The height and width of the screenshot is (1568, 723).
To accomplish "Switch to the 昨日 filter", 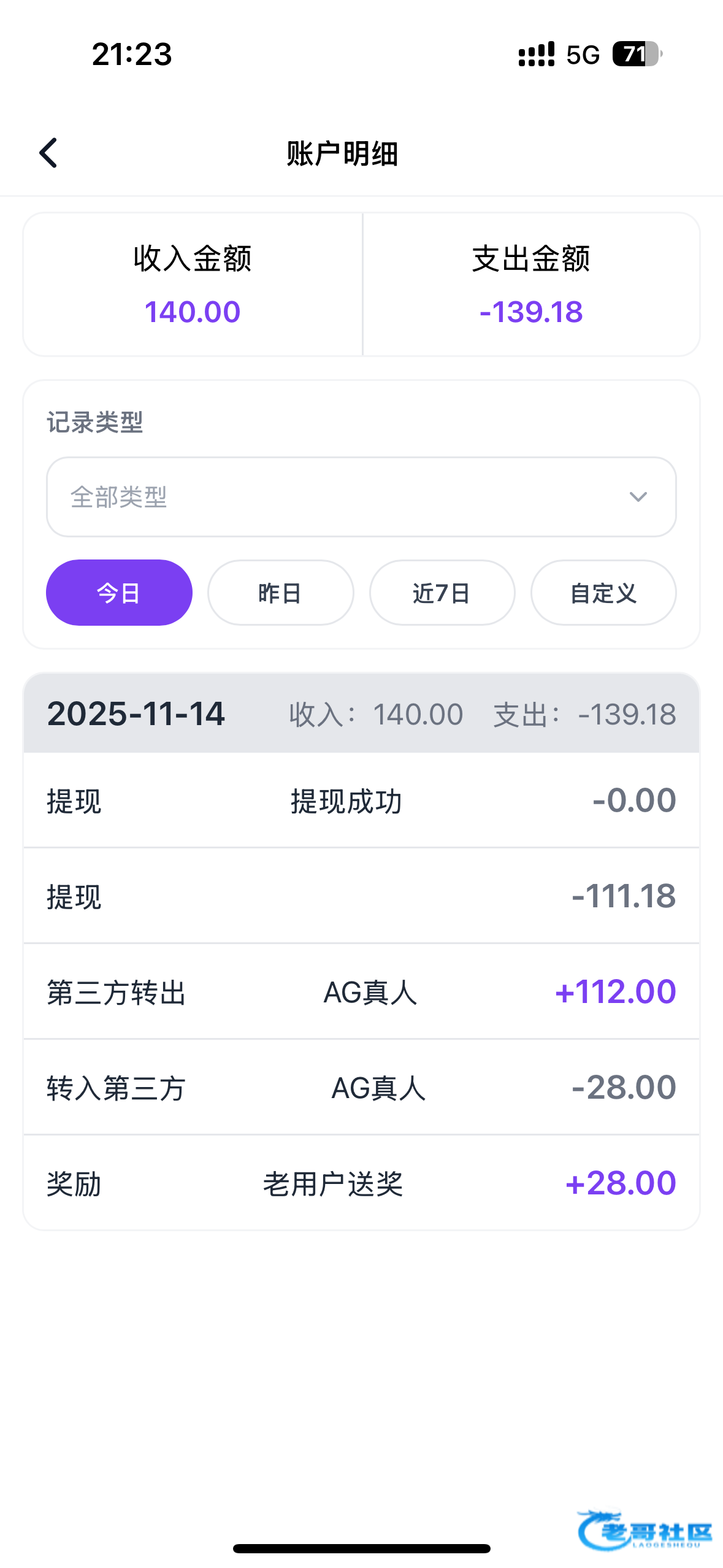I will [280, 593].
